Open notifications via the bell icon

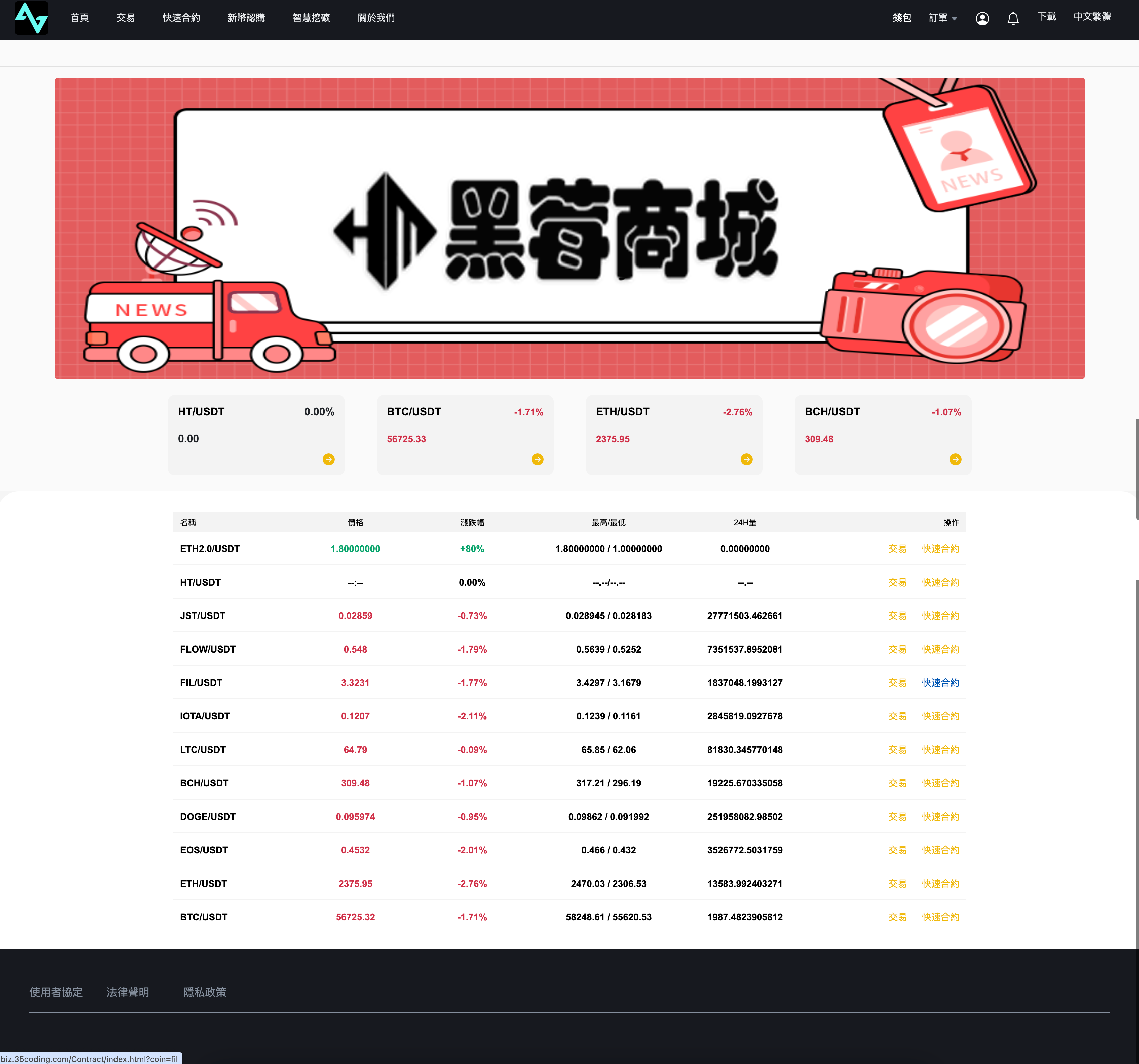click(1012, 18)
